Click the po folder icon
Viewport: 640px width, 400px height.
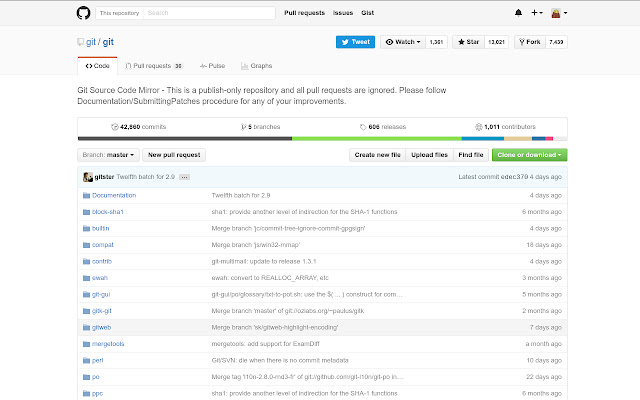coord(86,377)
